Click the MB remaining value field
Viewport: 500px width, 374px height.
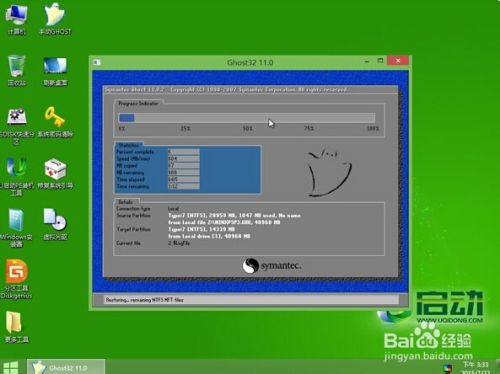[184, 173]
